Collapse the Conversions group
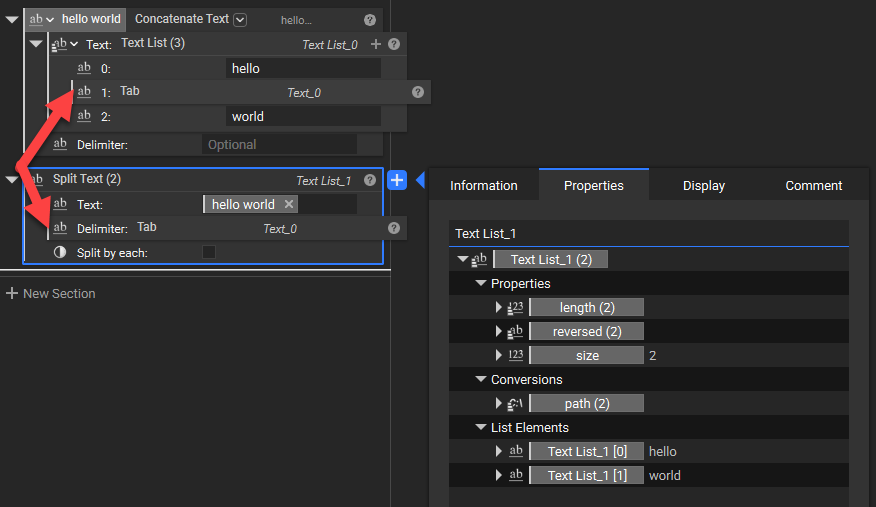Image resolution: width=876 pixels, height=507 pixels. tap(481, 380)
